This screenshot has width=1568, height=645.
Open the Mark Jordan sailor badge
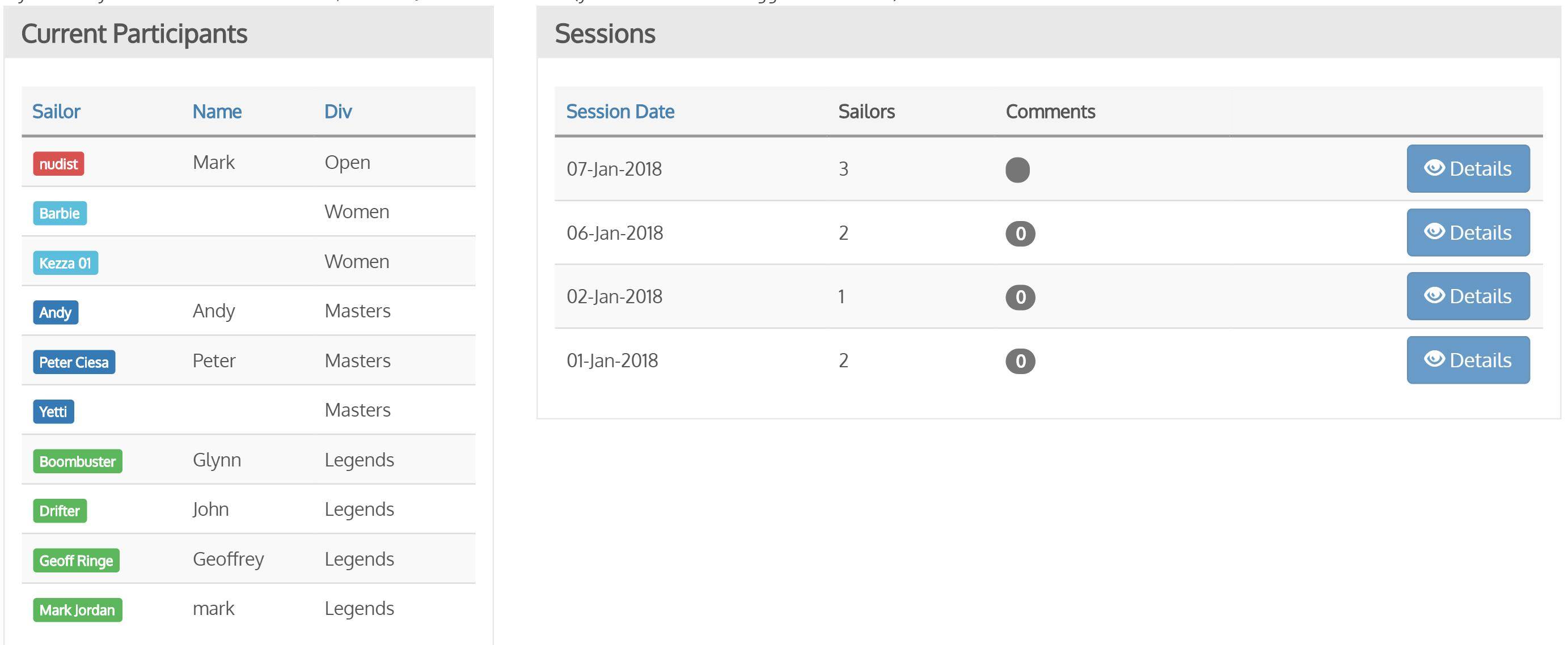77,610
